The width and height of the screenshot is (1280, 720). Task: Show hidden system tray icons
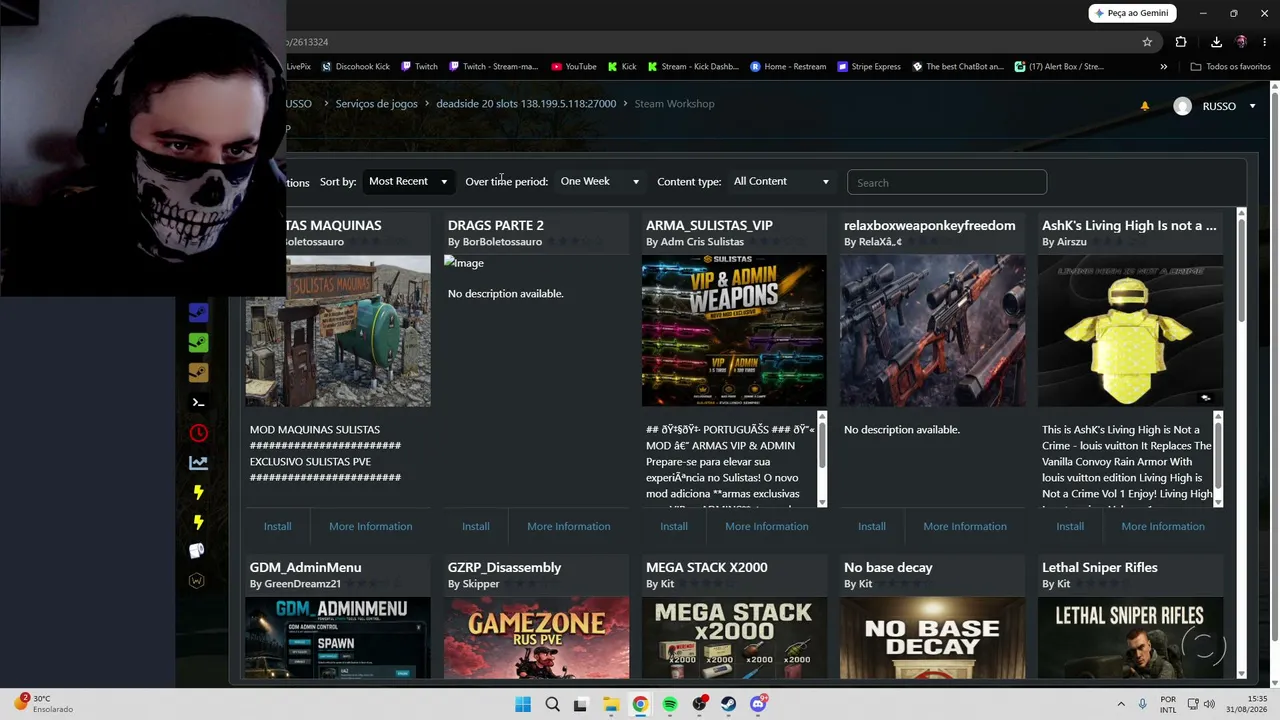tap(1120, 704)
